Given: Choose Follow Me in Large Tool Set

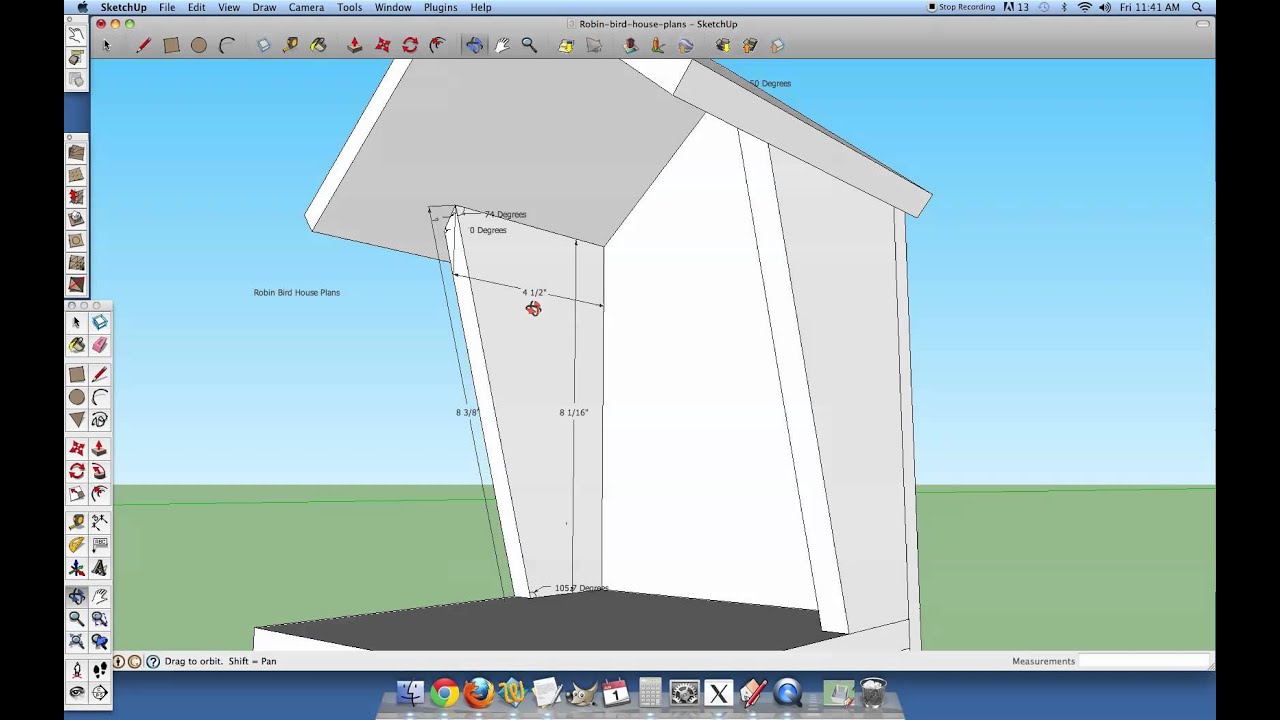Looking at the screenshot, I should 100,471.
